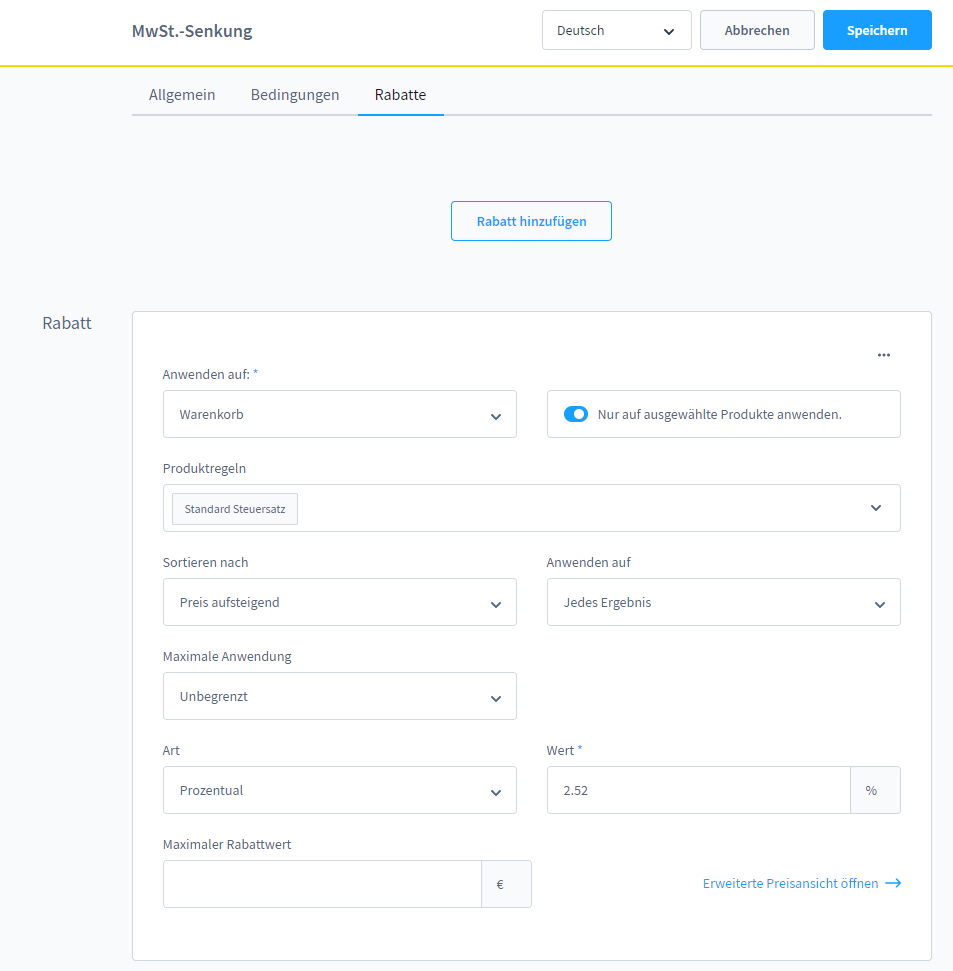953x971 pixels.
Task: Open the three-dots discount context menu
Action: 884,355
